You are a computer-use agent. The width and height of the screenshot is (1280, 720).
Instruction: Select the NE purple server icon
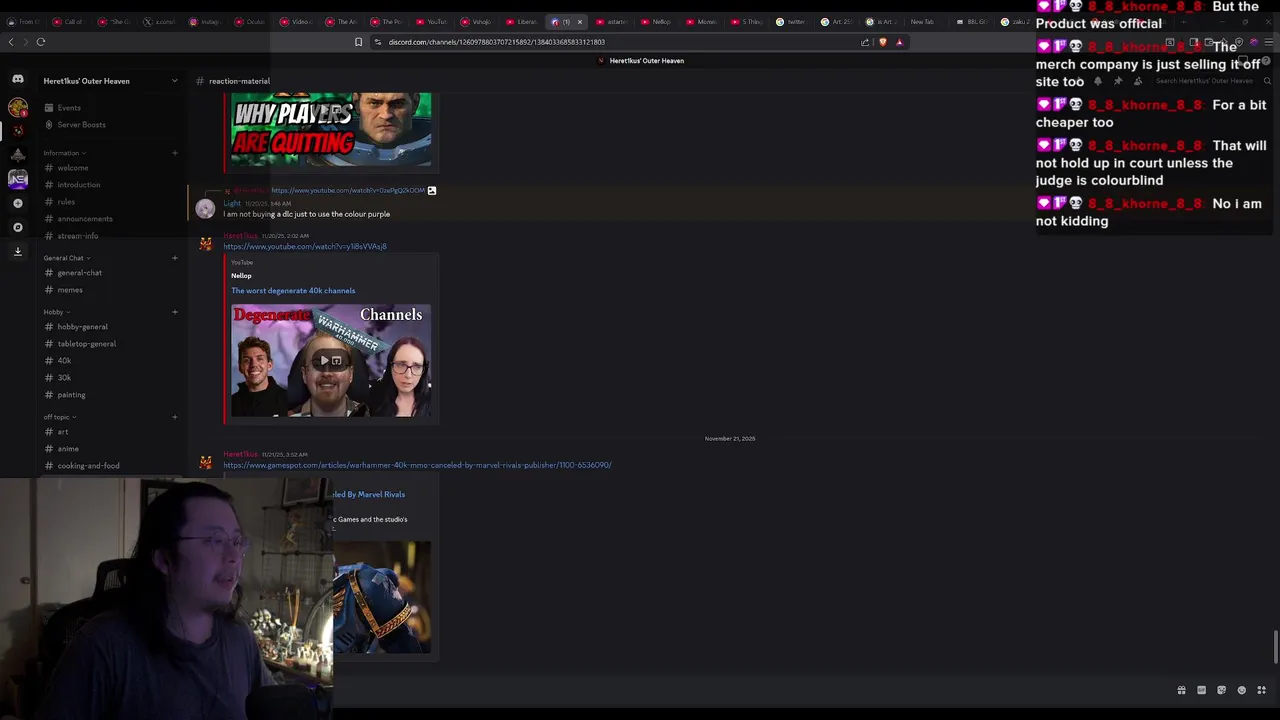(x=17, y=179)
